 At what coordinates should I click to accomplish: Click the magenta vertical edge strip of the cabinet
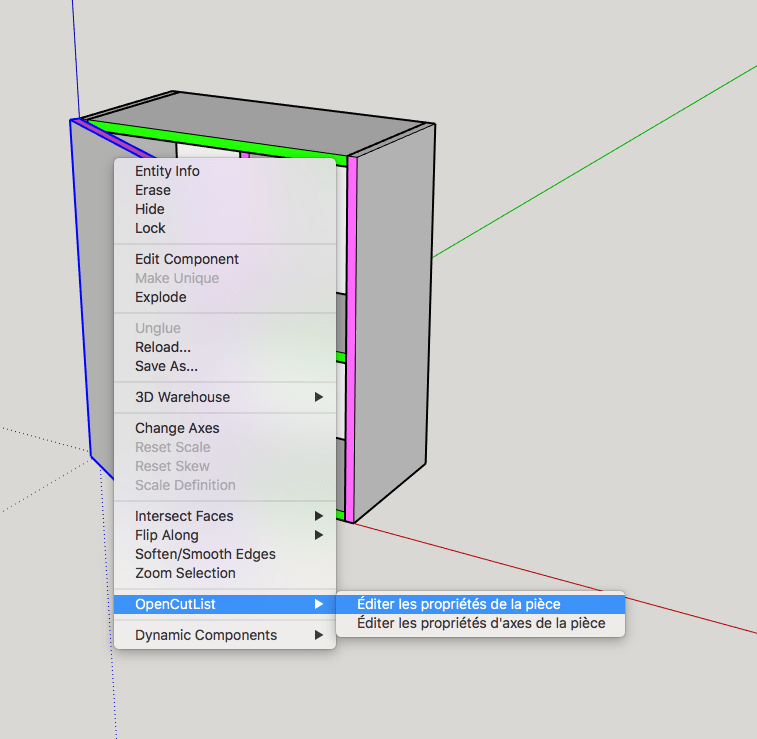coord(351,338)
